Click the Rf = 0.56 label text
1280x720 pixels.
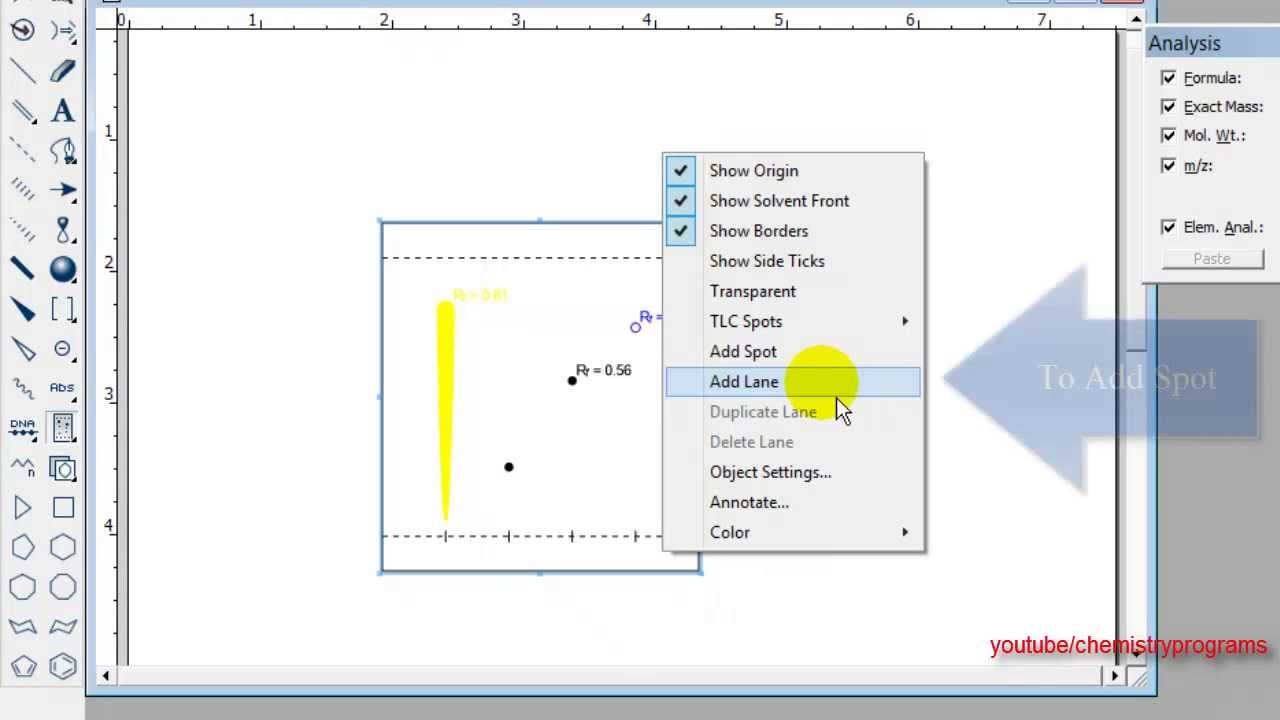coord(604,370)
